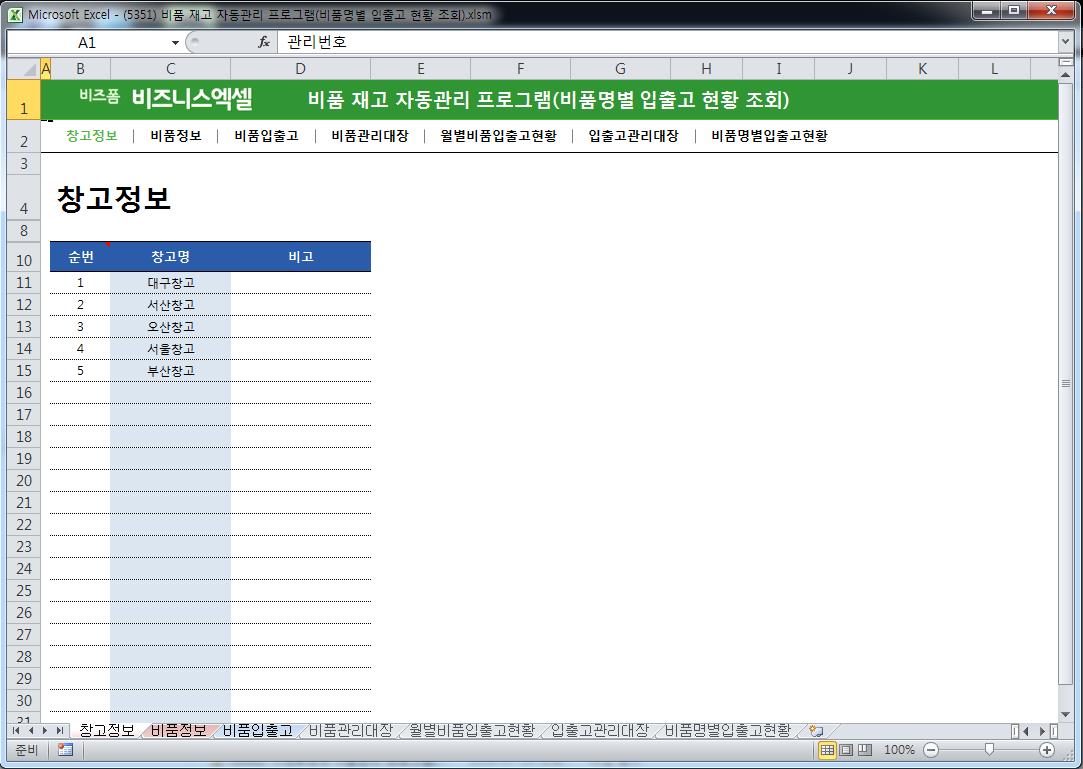Click the 월별비품입출고현황 navigation link
Viewport: 1083px width, 769px height.
499,136
